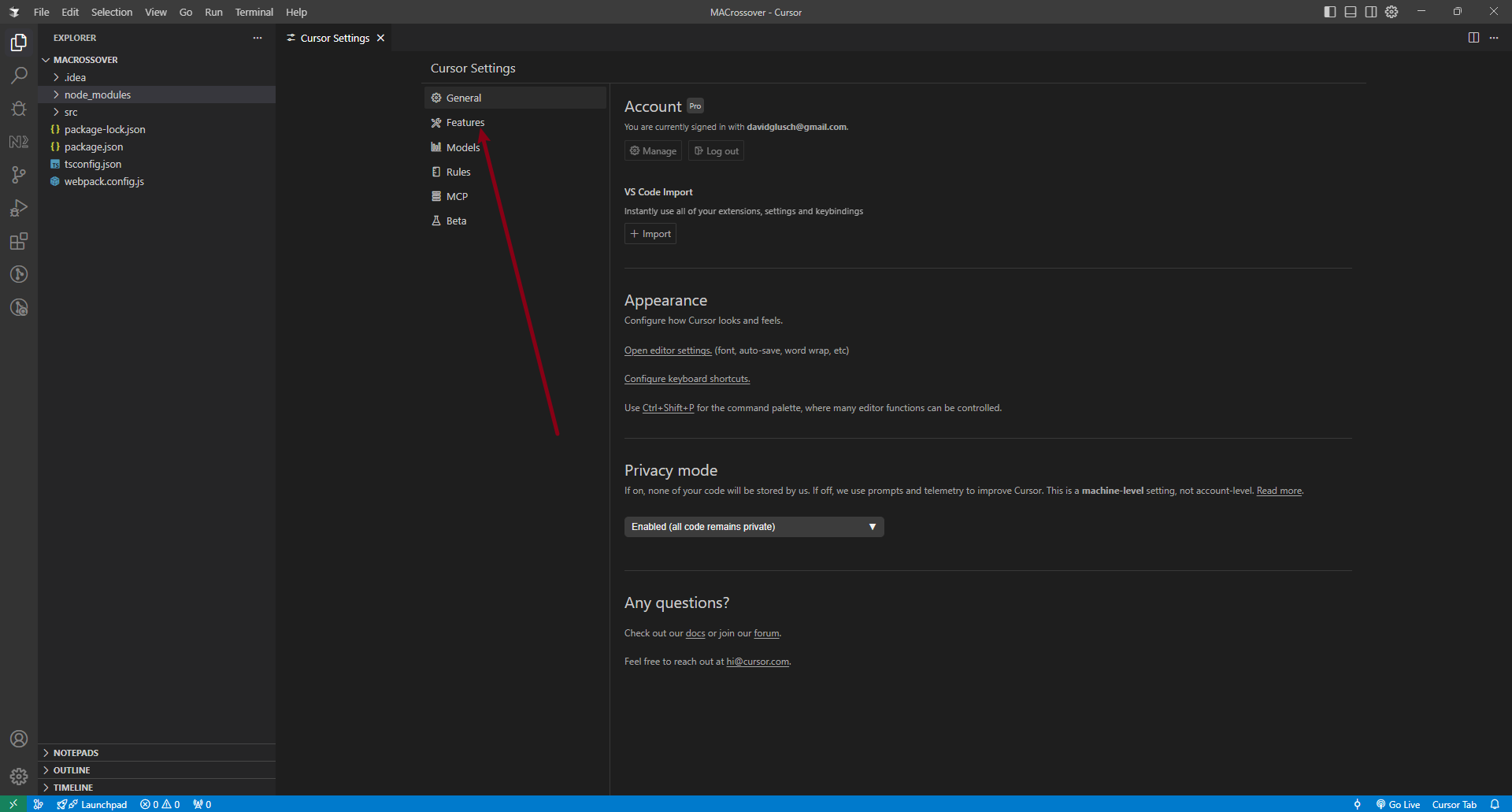This screenshot has width=1512, height=812.
Task: Toggle the secondary sidebar layout icon
Action: [x=1371, y=12]
